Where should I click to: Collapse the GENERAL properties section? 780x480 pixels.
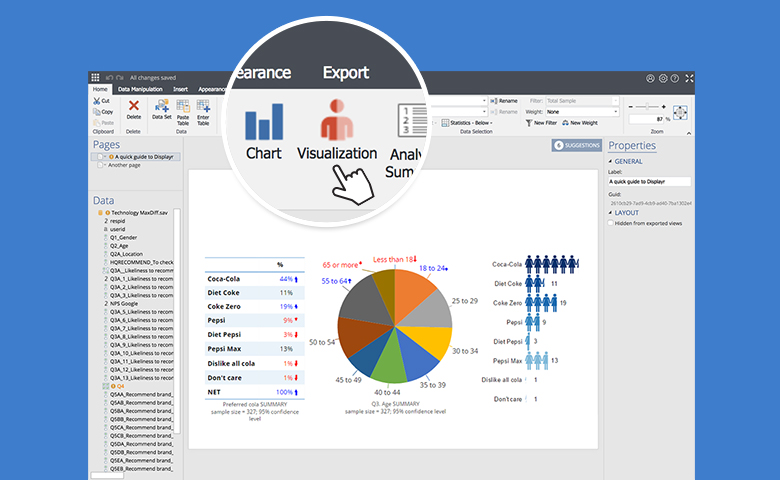pyautogui.click(x=610, y=161)
